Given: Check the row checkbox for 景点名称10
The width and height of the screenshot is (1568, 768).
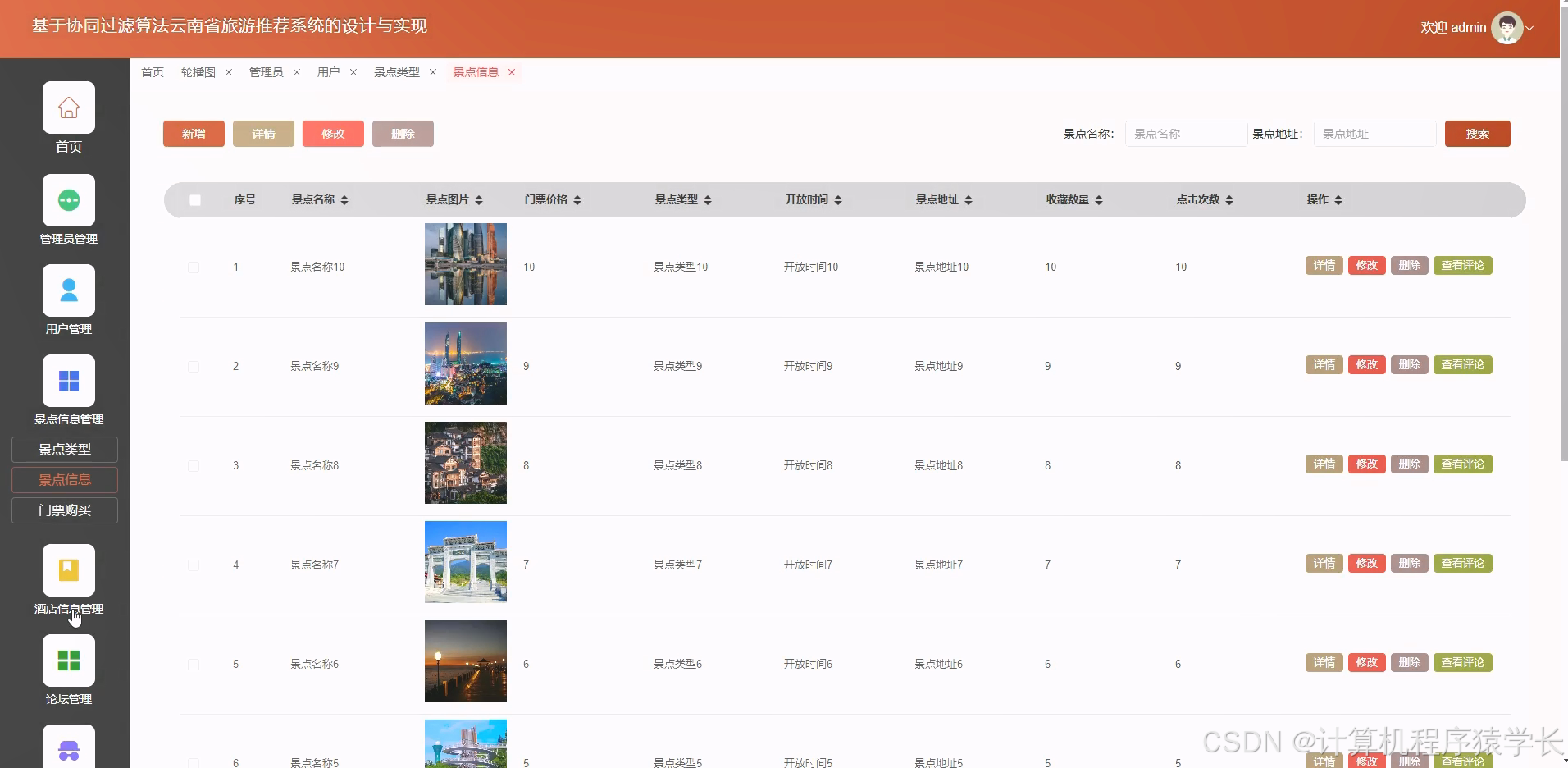Looking at the screenshot, I should [194, 267].
